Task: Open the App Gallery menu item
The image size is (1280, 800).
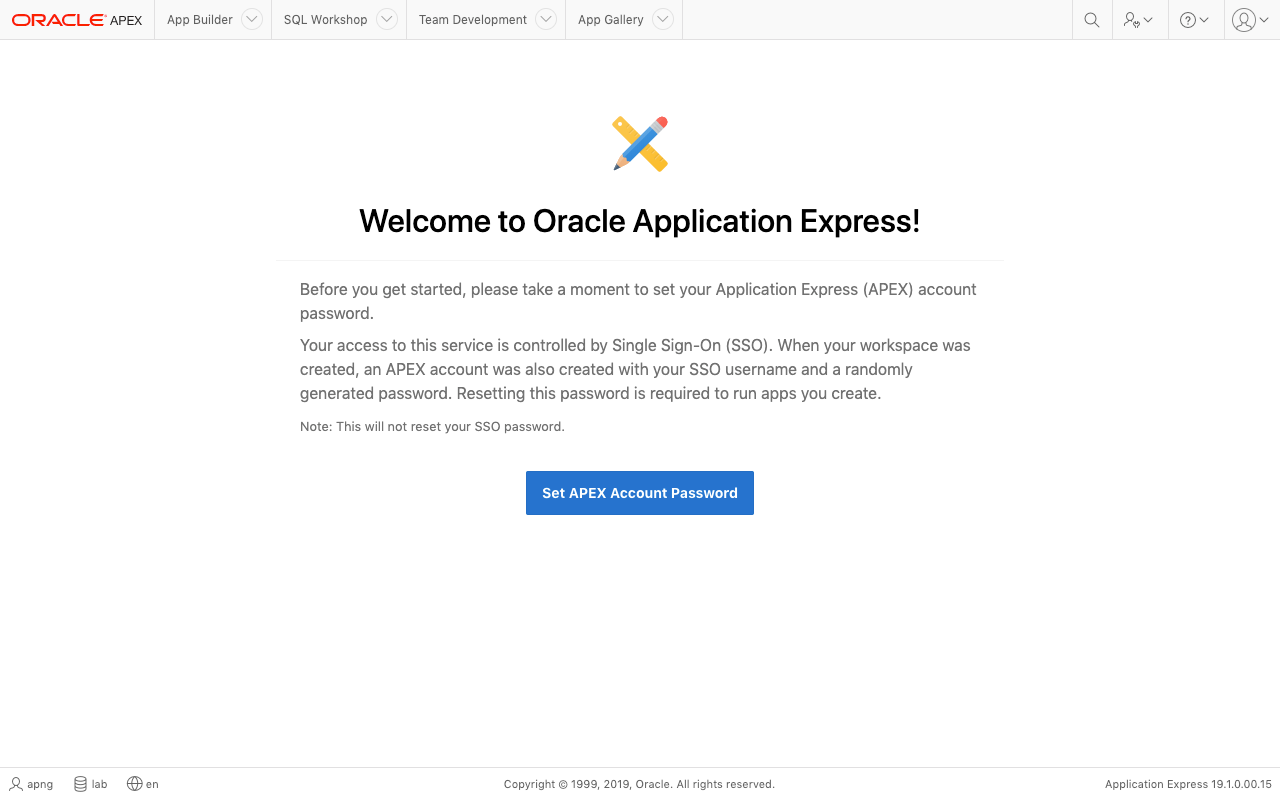Action: click(610, 20)
